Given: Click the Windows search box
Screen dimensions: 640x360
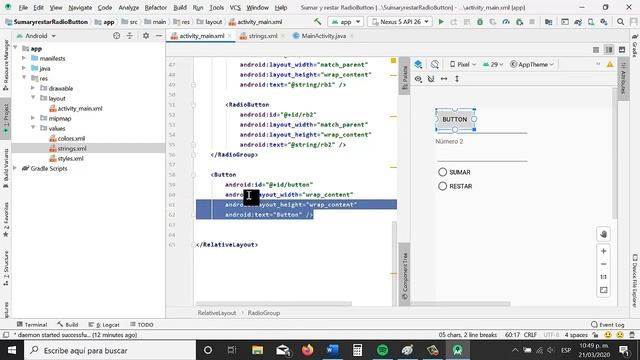Looking at the screenshot, I should click(x=110, y=350).
